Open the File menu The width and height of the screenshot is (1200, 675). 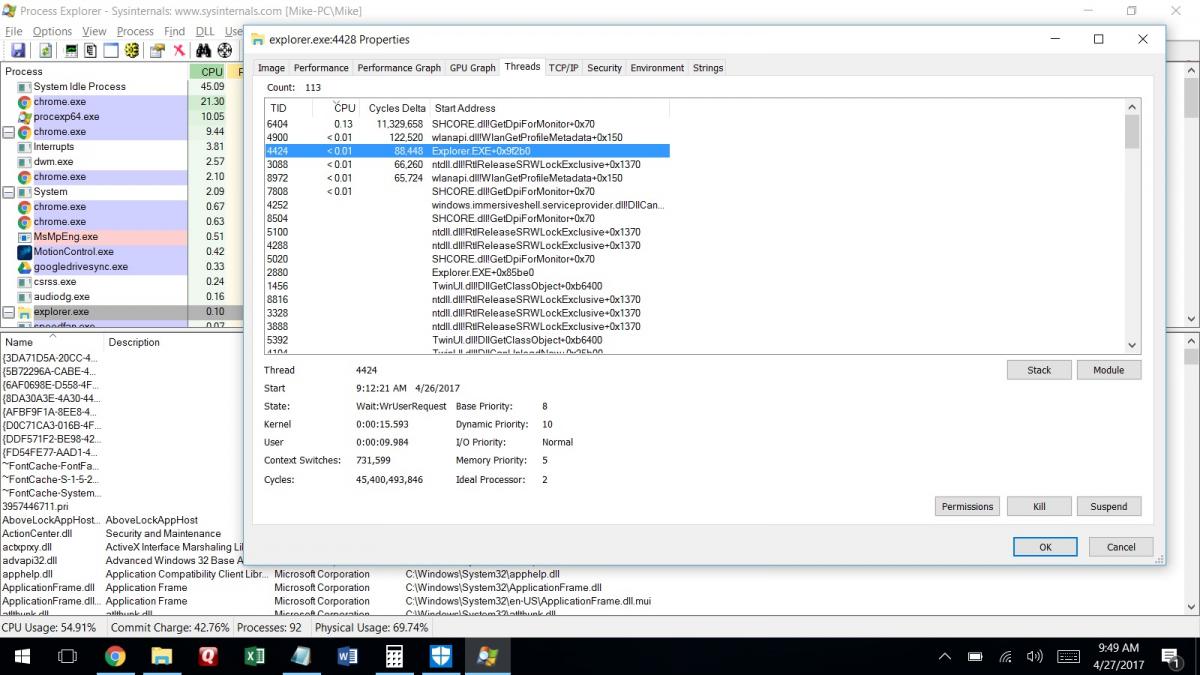click(x=14, y=31)
